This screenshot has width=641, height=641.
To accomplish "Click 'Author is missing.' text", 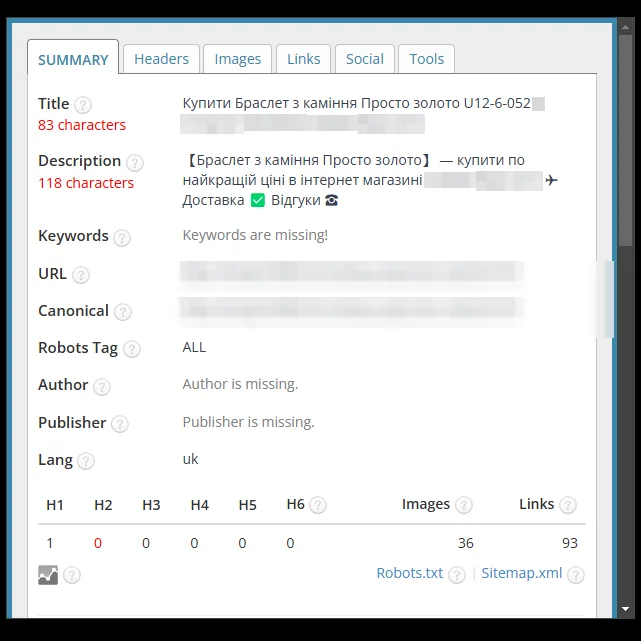I will tap(240, 384).
